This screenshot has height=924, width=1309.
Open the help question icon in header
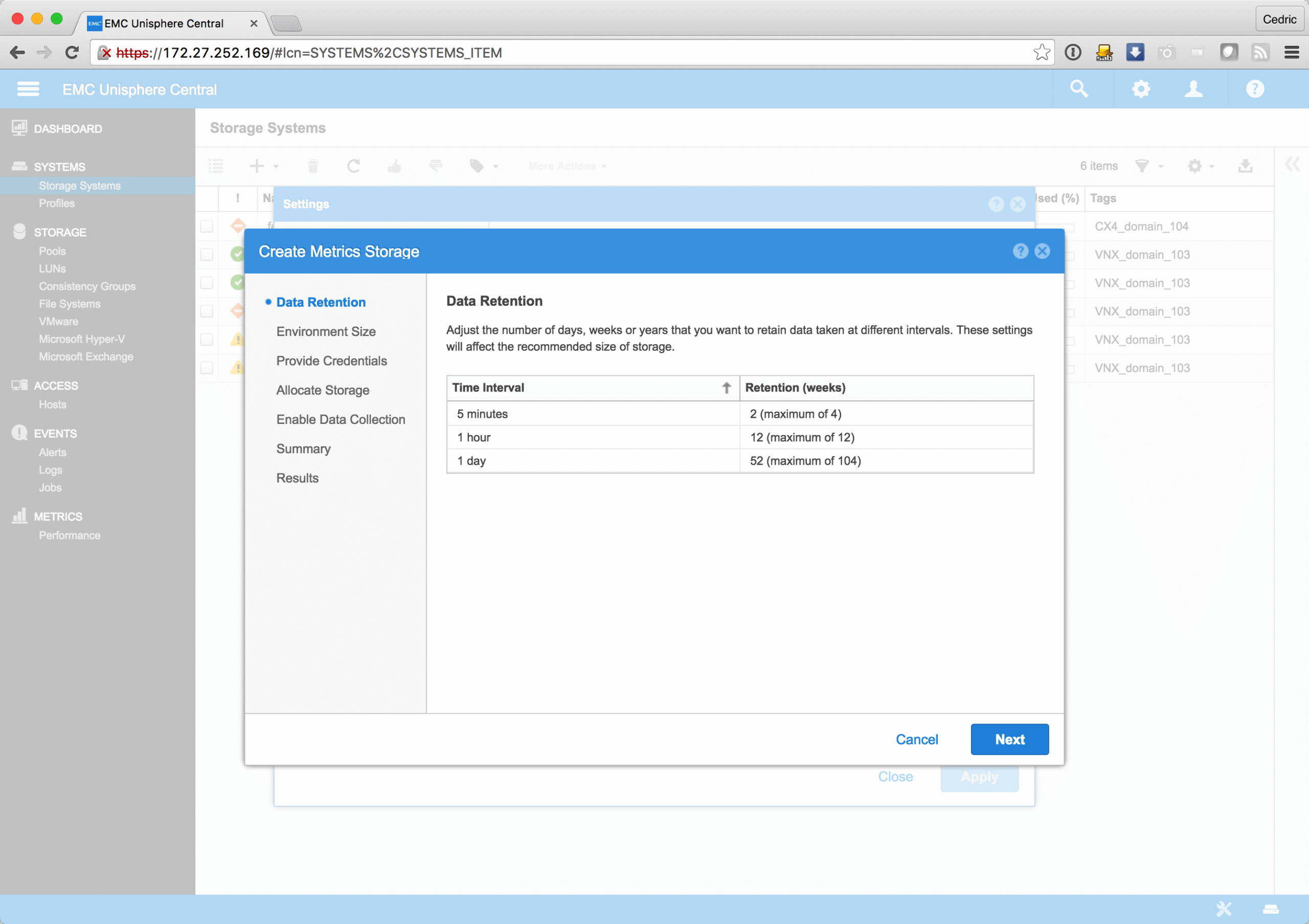point(1255,89)
